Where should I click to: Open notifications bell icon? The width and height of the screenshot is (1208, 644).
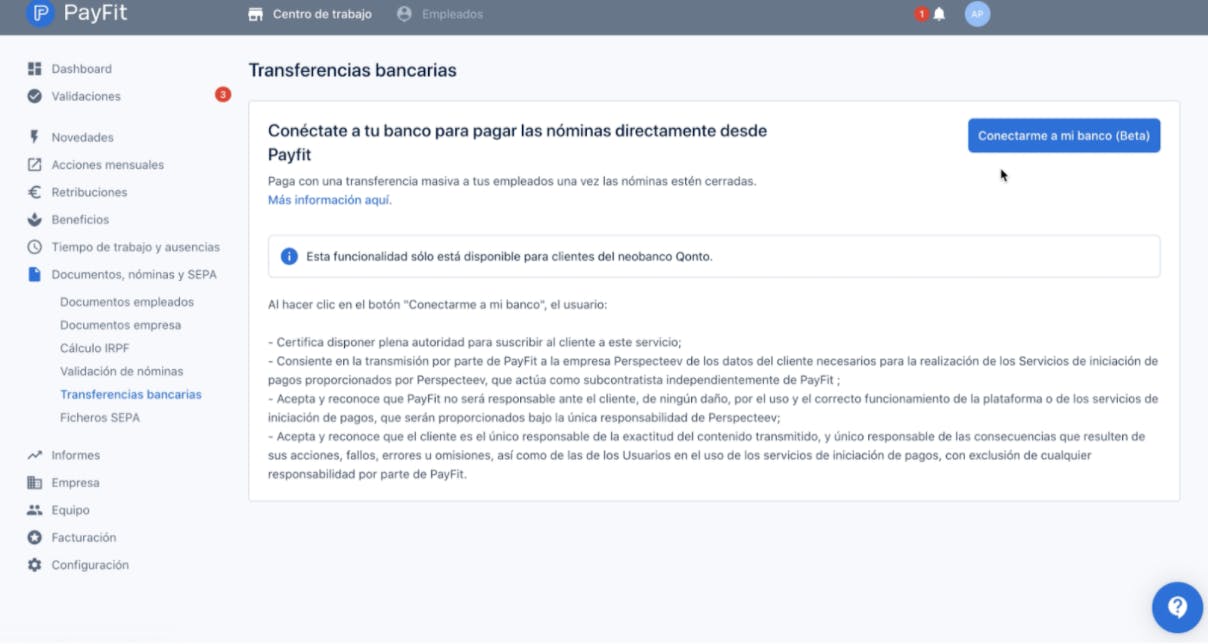(939, 14)
